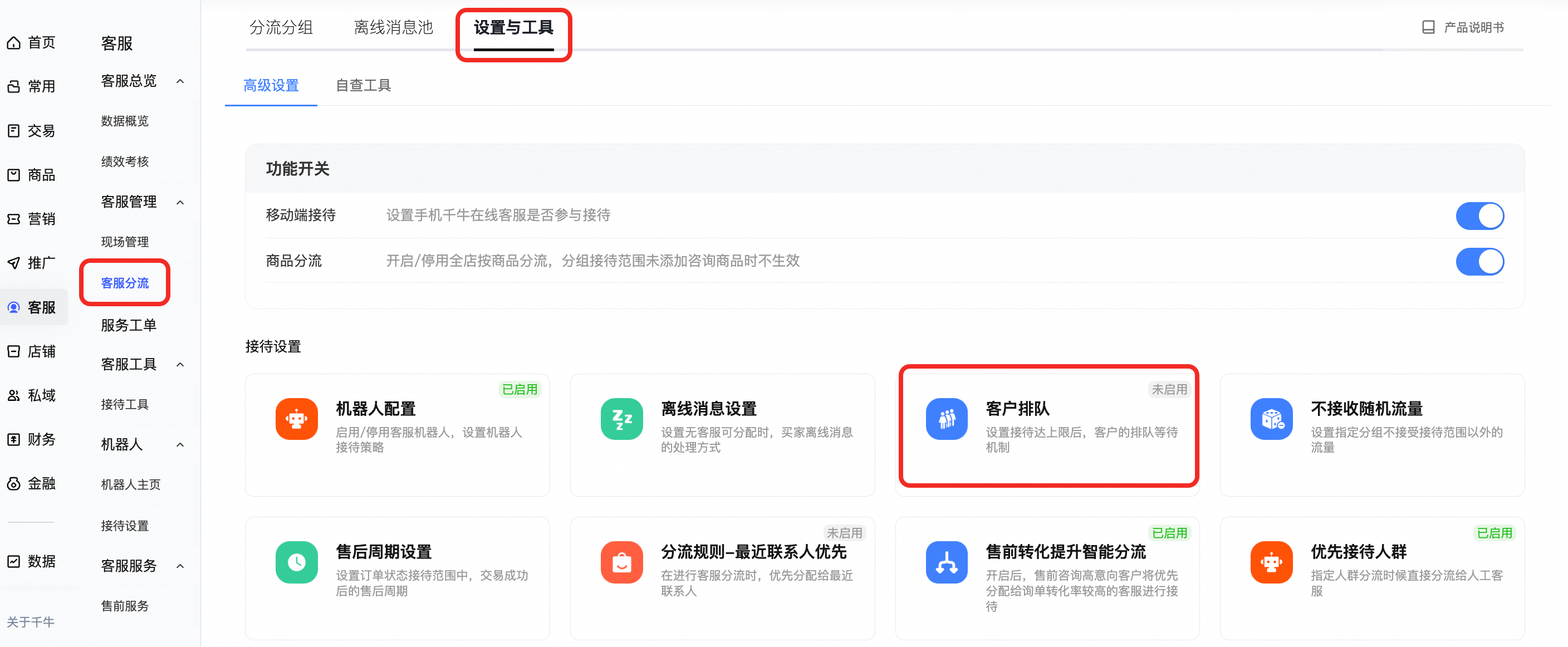Image resolution: width=1568 pixels, height=647 pixels.
Task: Click the 已启用 badge on 售前转化提升智能分流
Action: click(1169, 533)
